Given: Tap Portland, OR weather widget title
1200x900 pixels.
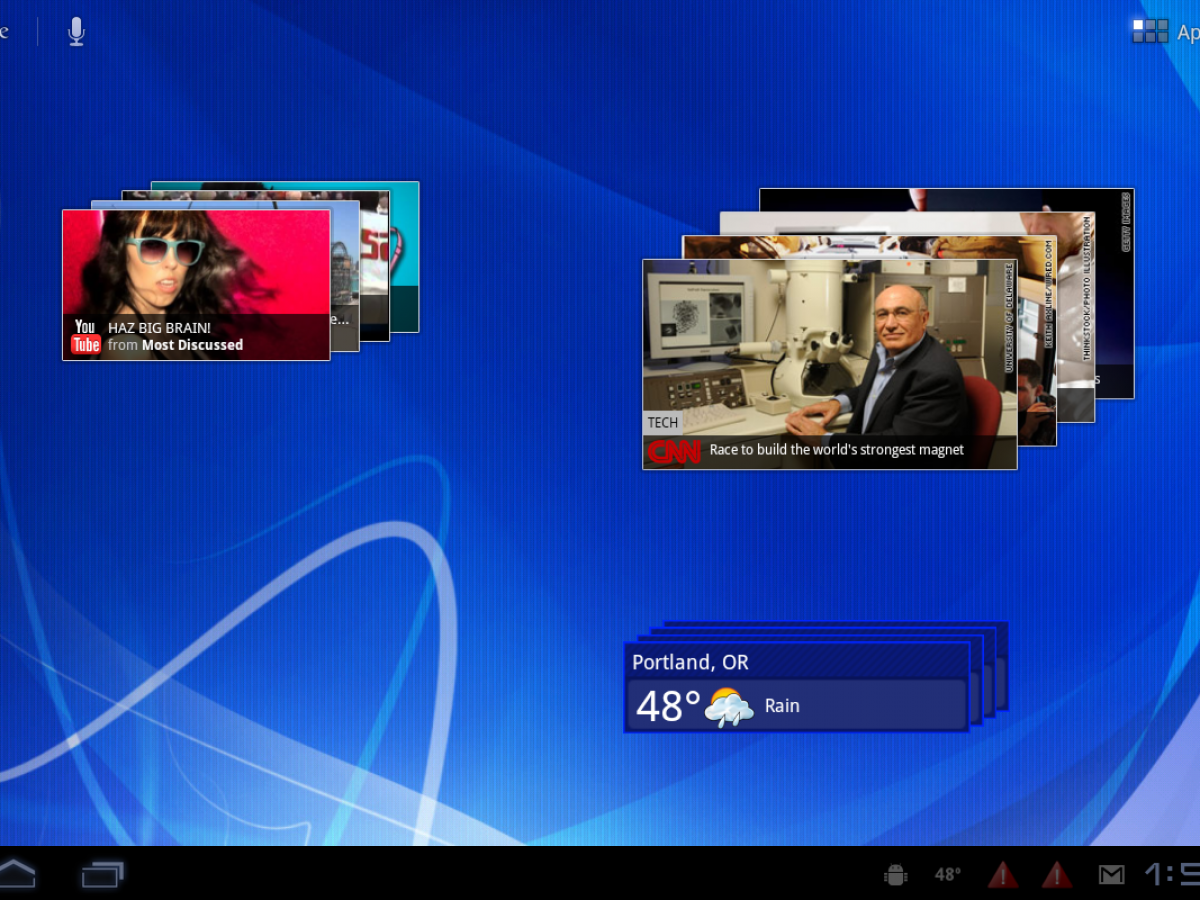Looking at the screenshot, I should (x=690, y=662).
